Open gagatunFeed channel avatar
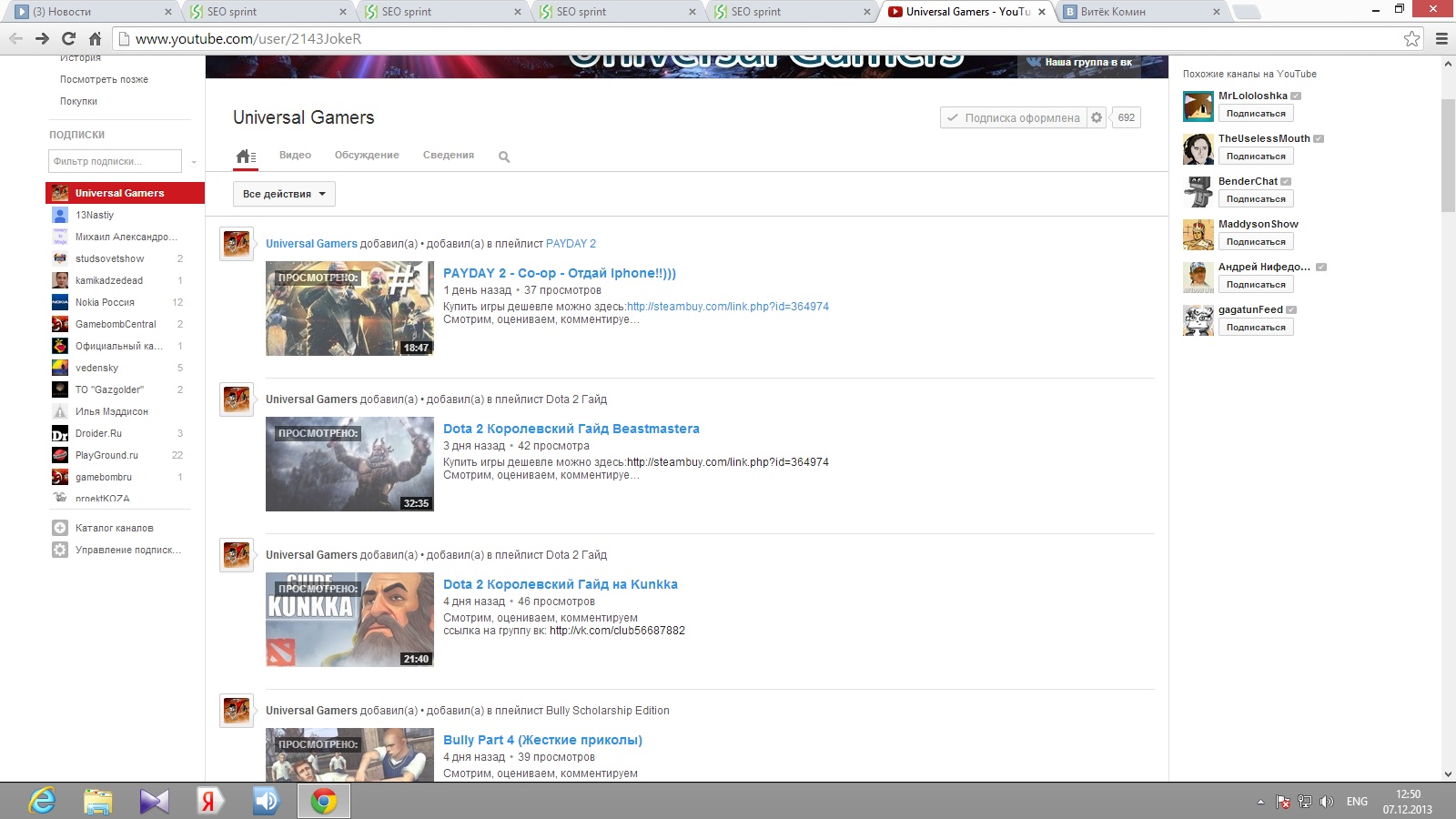 (1198, 319)
